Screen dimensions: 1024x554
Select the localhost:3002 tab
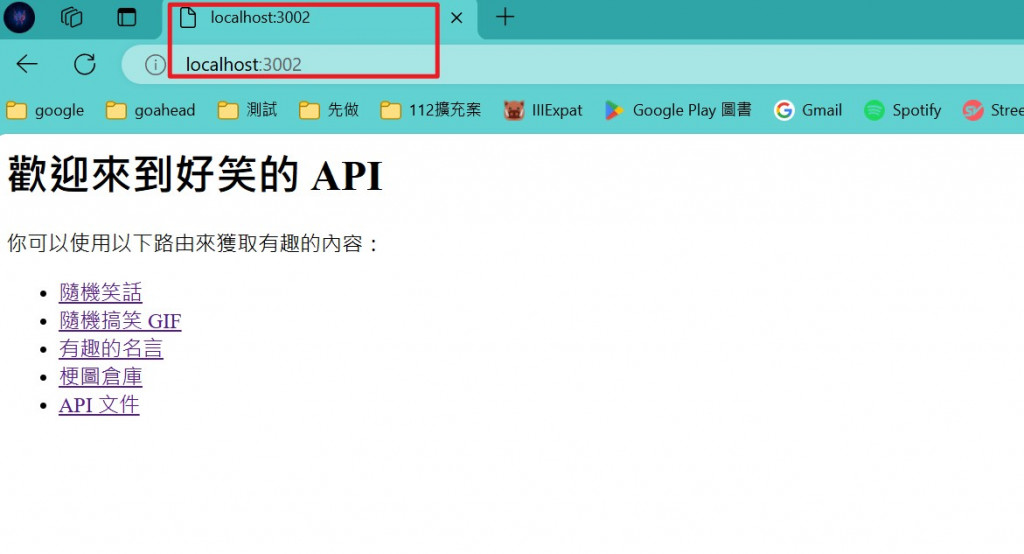pos(320,18)
